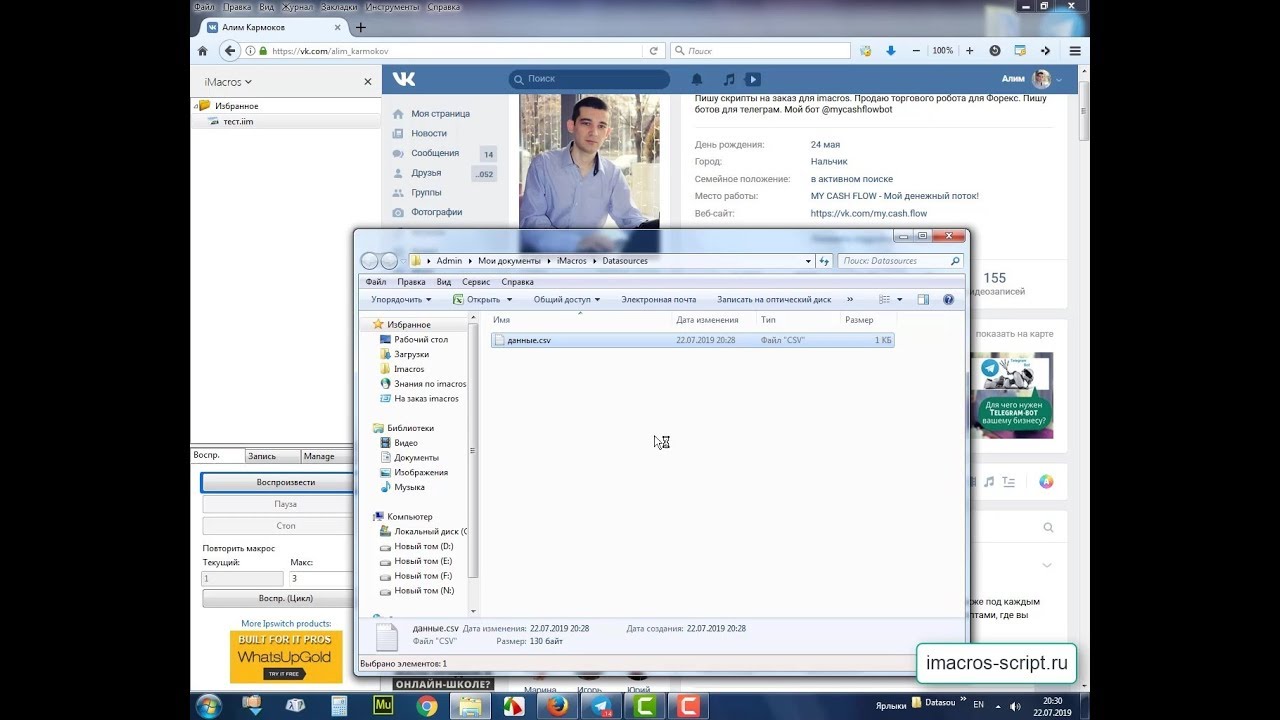Open Группы in the VK menu
Viewport: 1280px width, 720px height.
(x=426, y=192)
